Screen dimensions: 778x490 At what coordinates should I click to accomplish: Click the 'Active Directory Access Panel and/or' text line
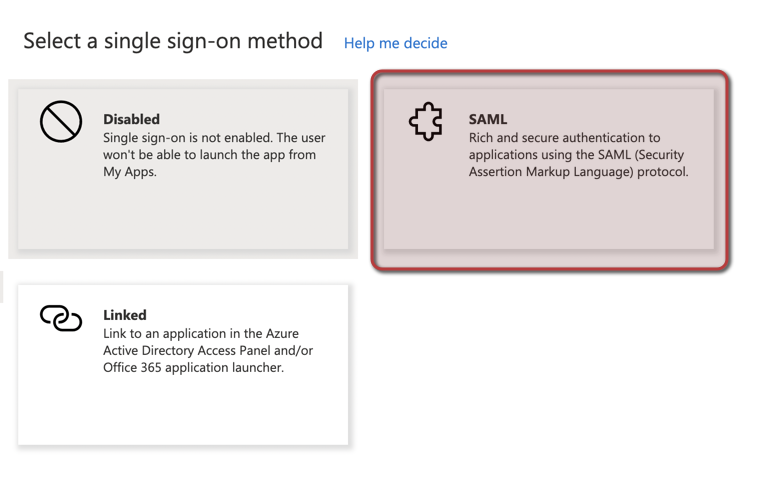point(208,350)
